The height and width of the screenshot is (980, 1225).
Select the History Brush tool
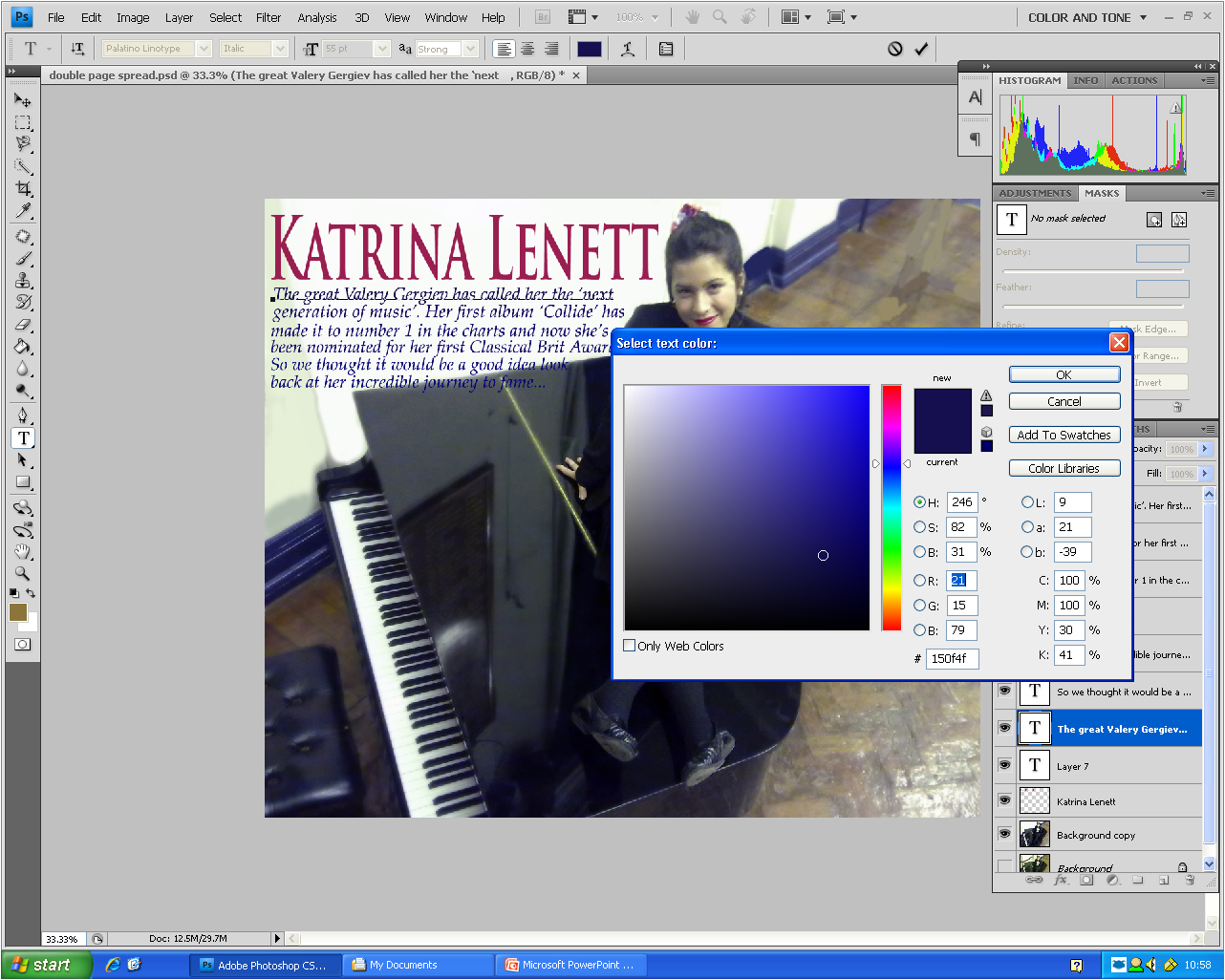click(23, 302)
